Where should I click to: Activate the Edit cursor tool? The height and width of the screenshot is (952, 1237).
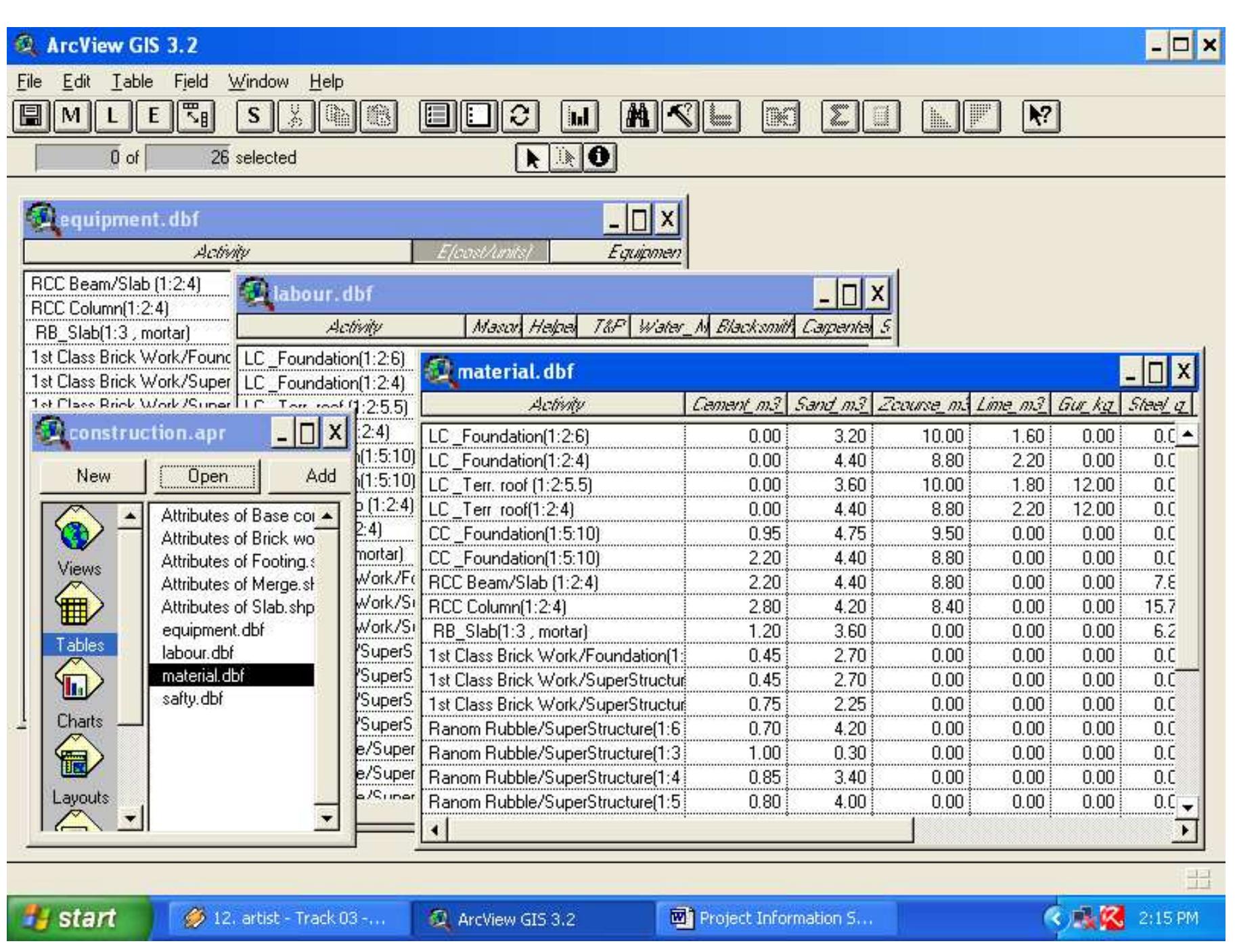coord(565,158)
